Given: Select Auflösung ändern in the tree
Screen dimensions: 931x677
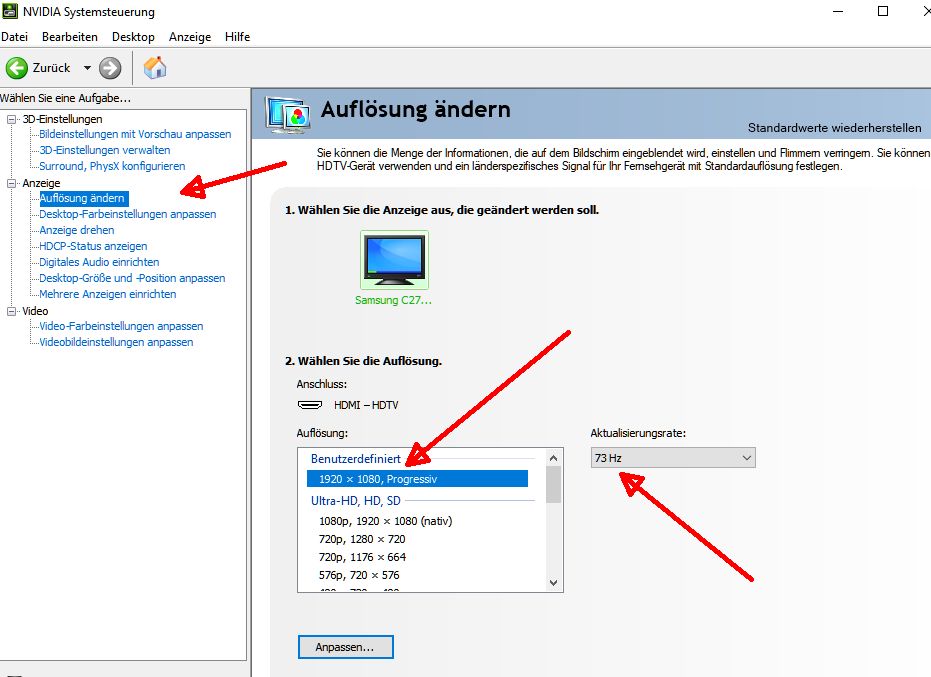Looking at the screenshot, I should pos(83,198).
